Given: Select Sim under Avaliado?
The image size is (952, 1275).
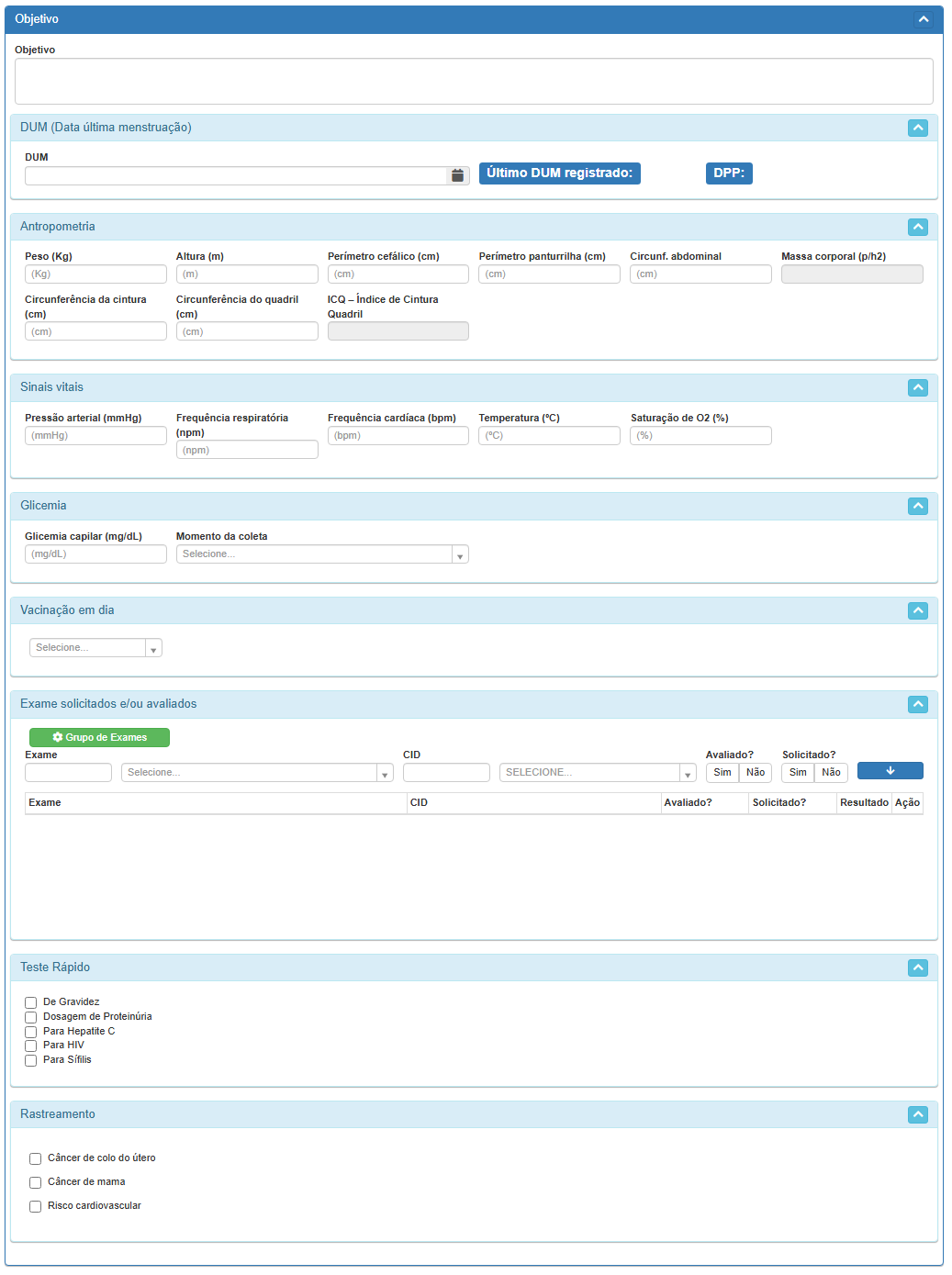Looking at the screenshot, I should point(722,773).
